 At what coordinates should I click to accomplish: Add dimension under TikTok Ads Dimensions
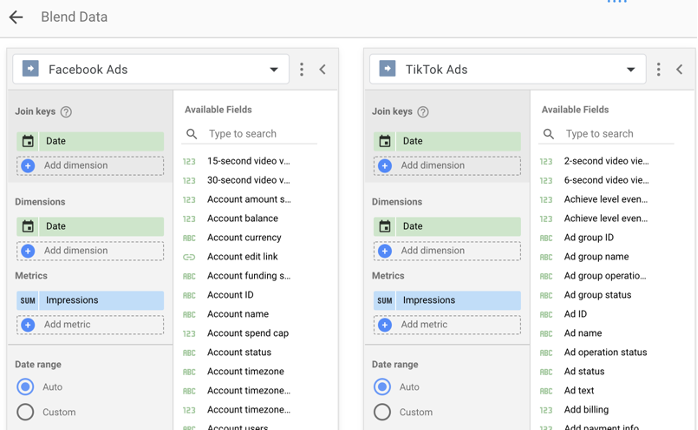pyautogui.click(x=447, y=251)
